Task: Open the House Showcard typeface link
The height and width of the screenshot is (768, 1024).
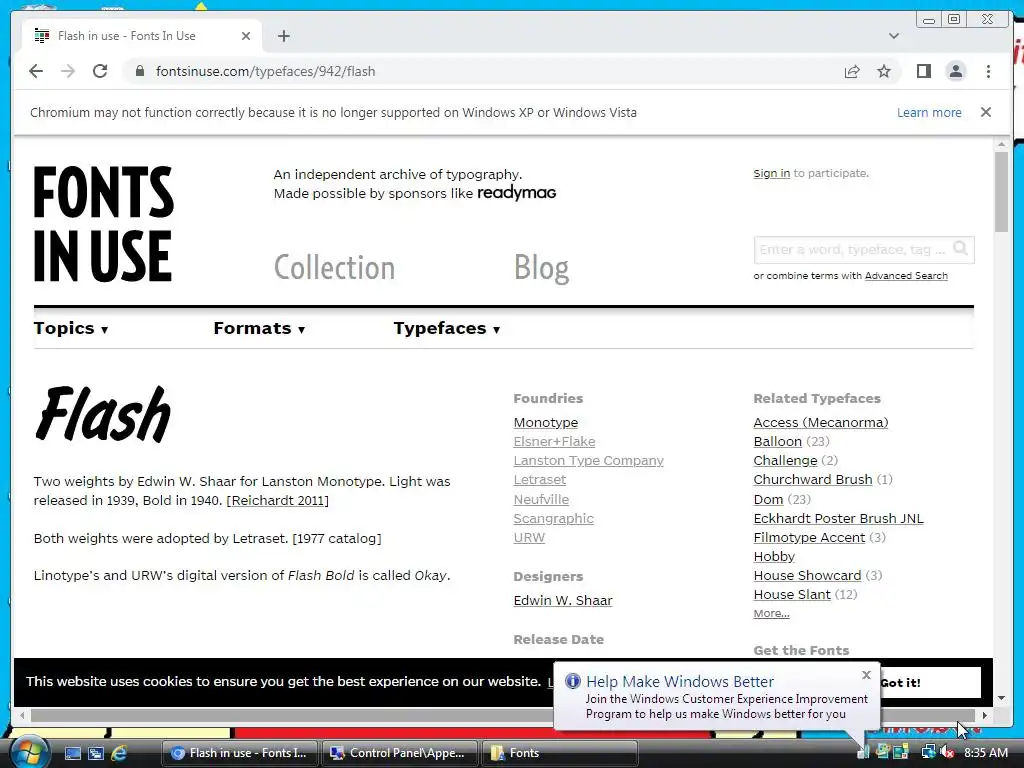Action: point(807,575)
